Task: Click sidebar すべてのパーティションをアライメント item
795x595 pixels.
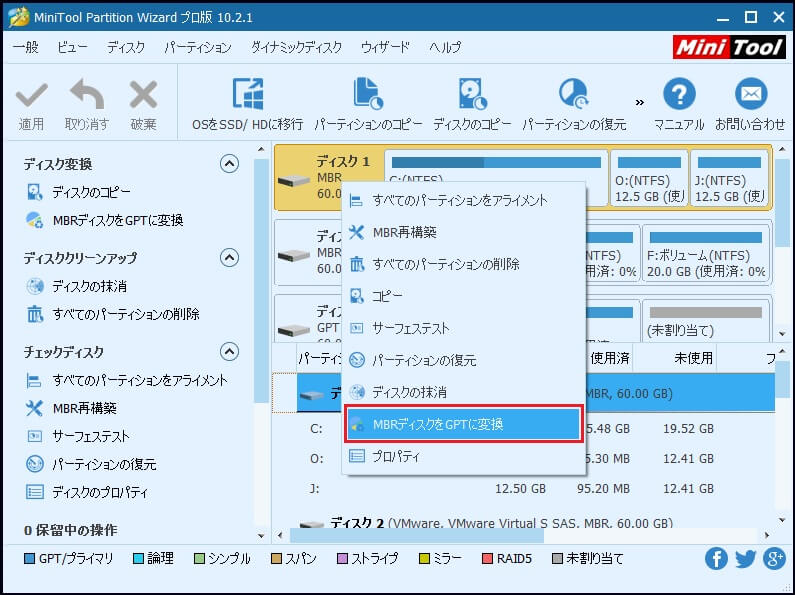Action: point(127,381)
